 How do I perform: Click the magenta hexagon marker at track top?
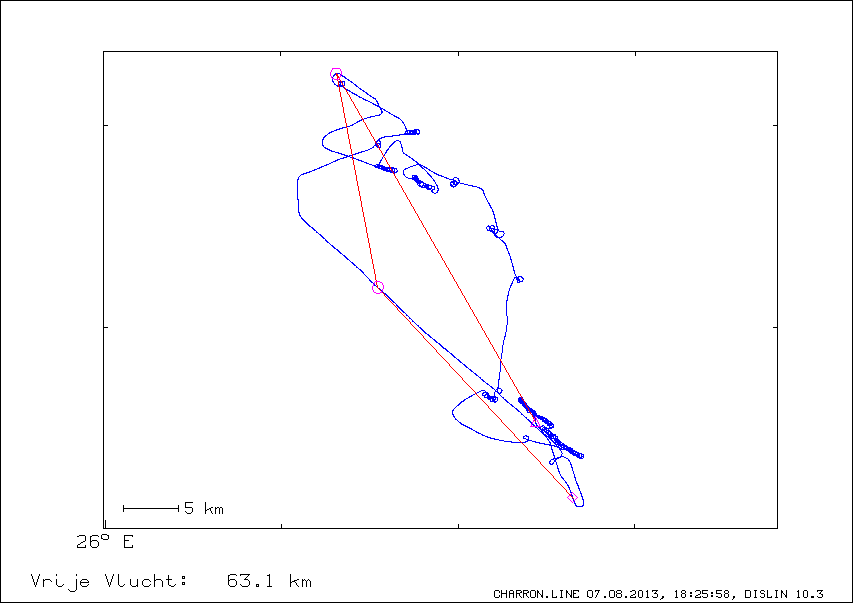click(336, 73)
